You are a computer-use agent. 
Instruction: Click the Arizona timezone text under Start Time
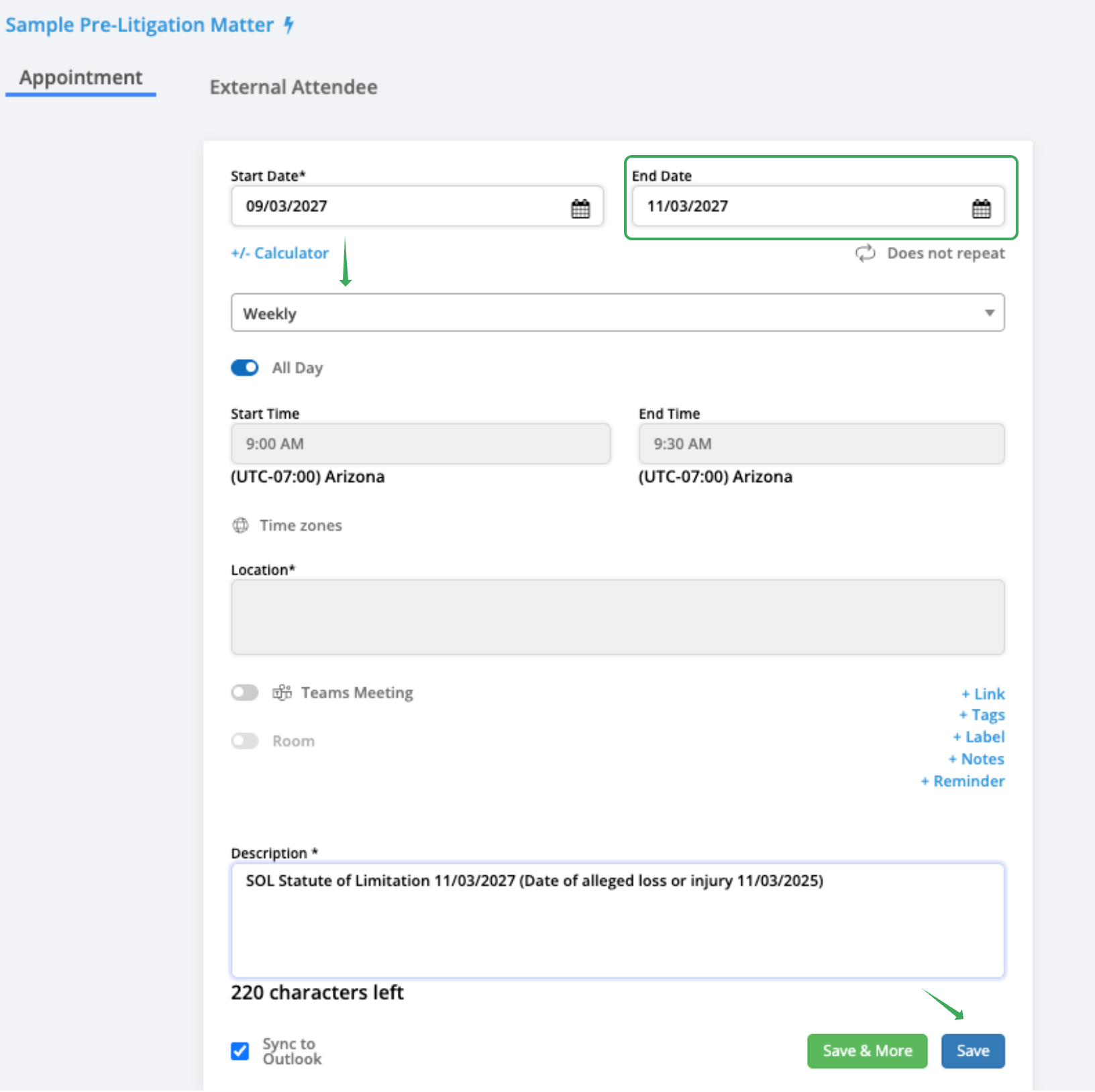pos(307,477)
